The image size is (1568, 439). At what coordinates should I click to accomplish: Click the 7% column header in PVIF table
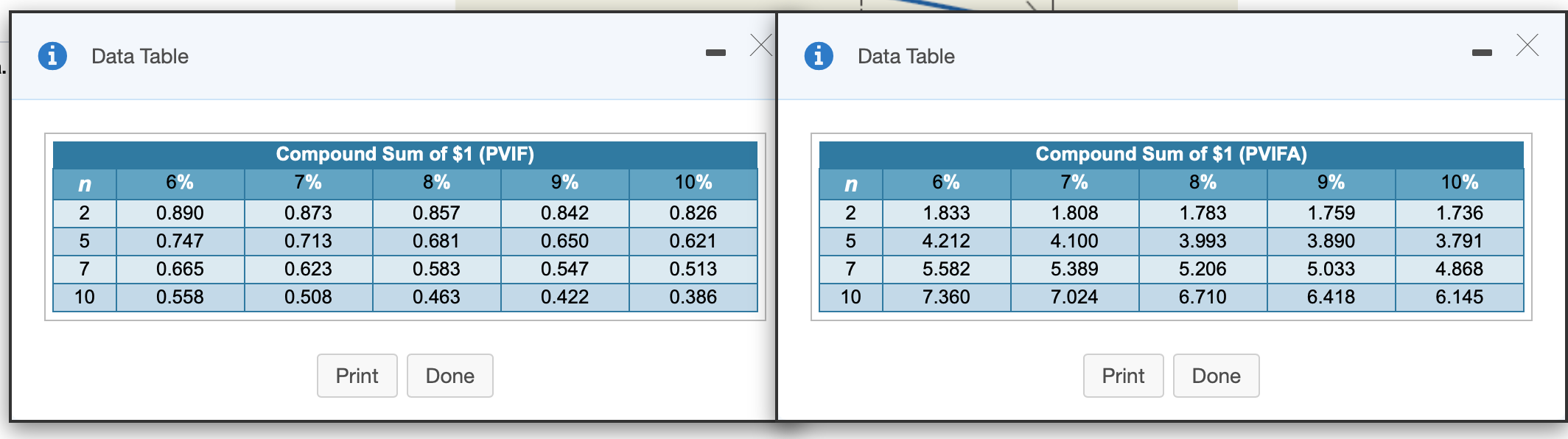pyautogui.click(x=308, y=183)
